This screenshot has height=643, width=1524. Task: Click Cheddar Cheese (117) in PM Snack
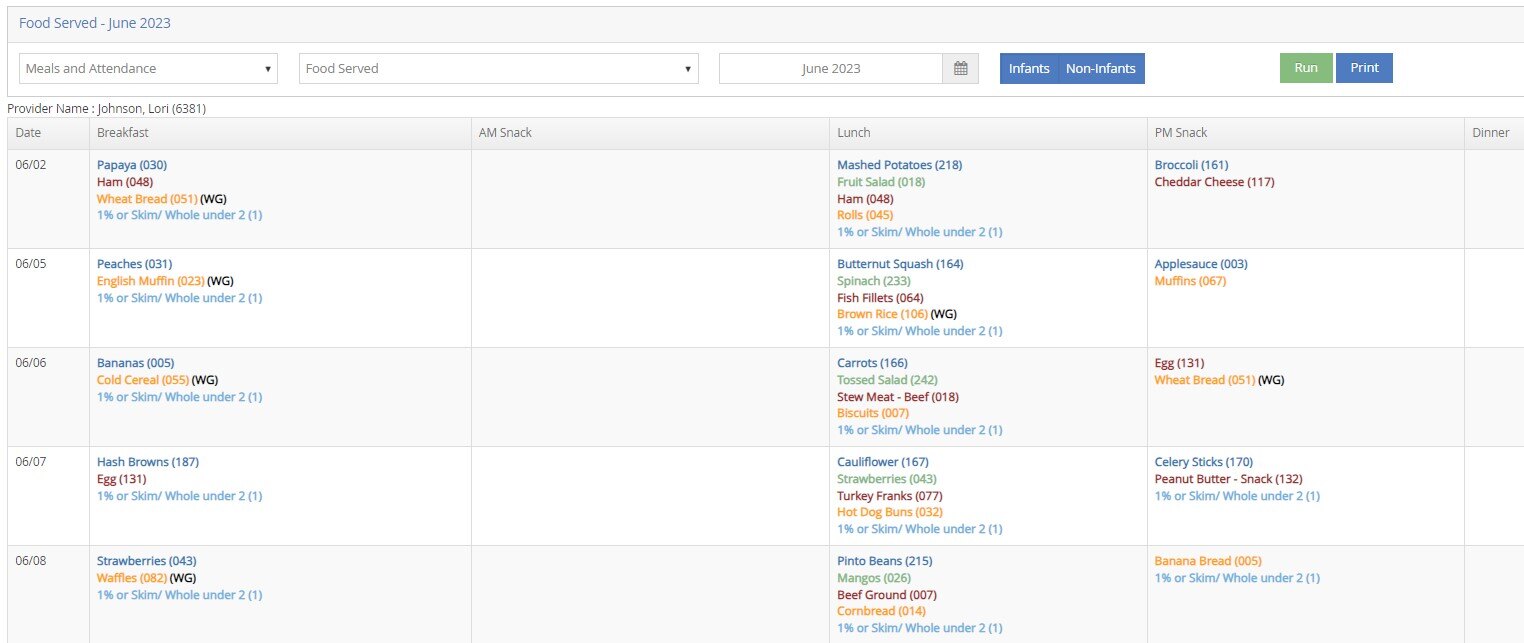click(1214, 182)
